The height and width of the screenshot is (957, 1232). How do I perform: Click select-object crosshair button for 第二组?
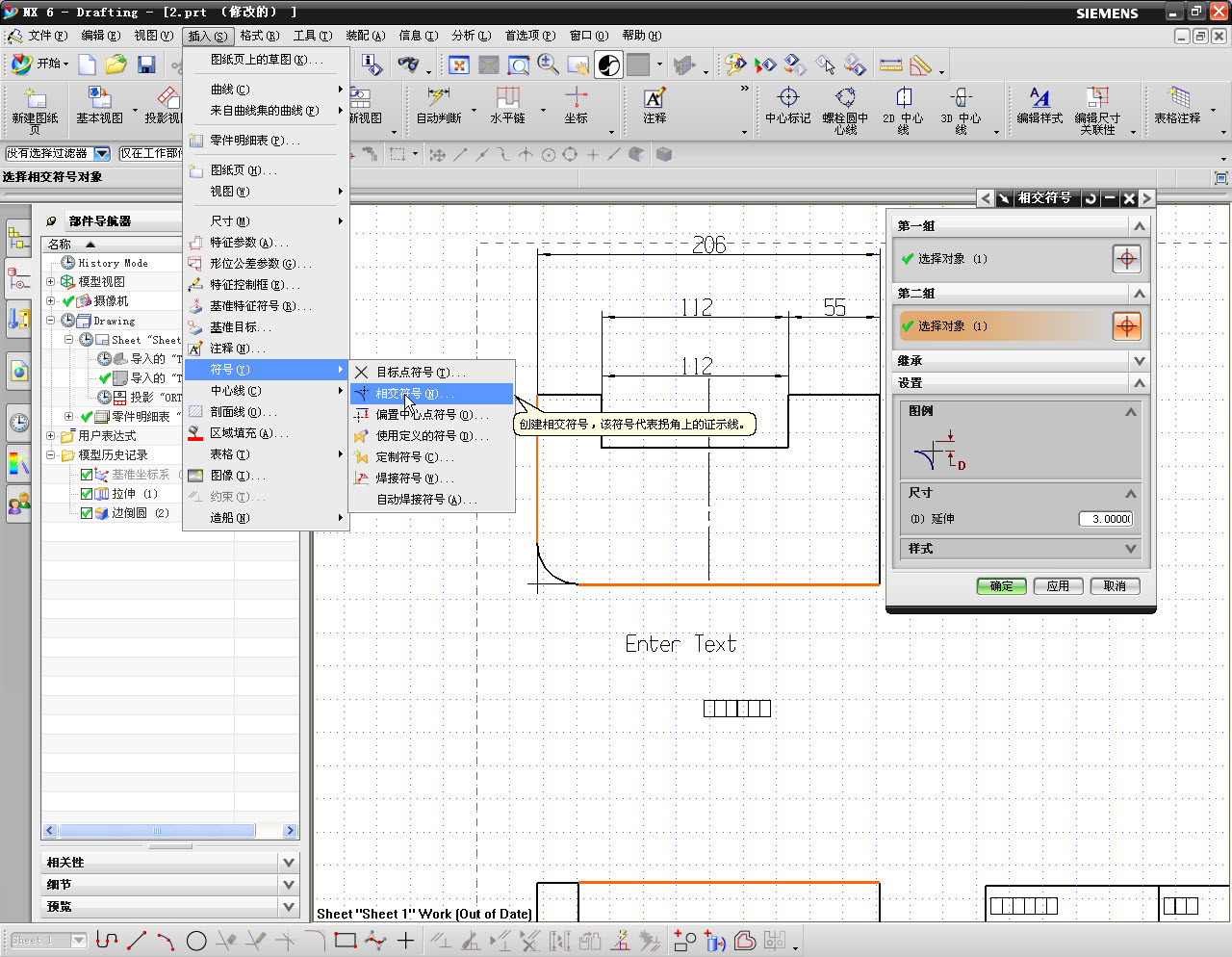(1126, 325)
